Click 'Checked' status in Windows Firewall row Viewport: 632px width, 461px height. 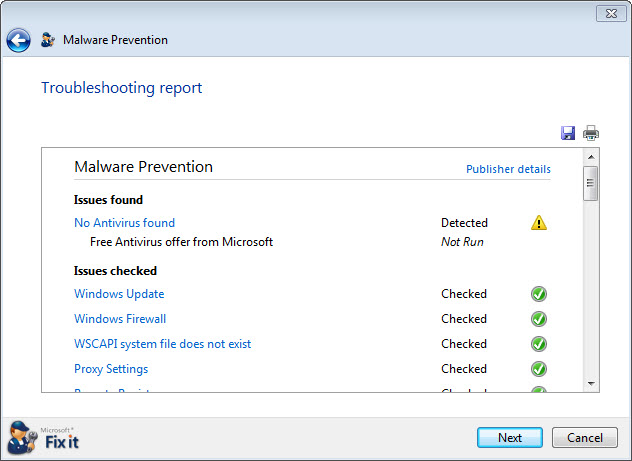tap(464, 319)
